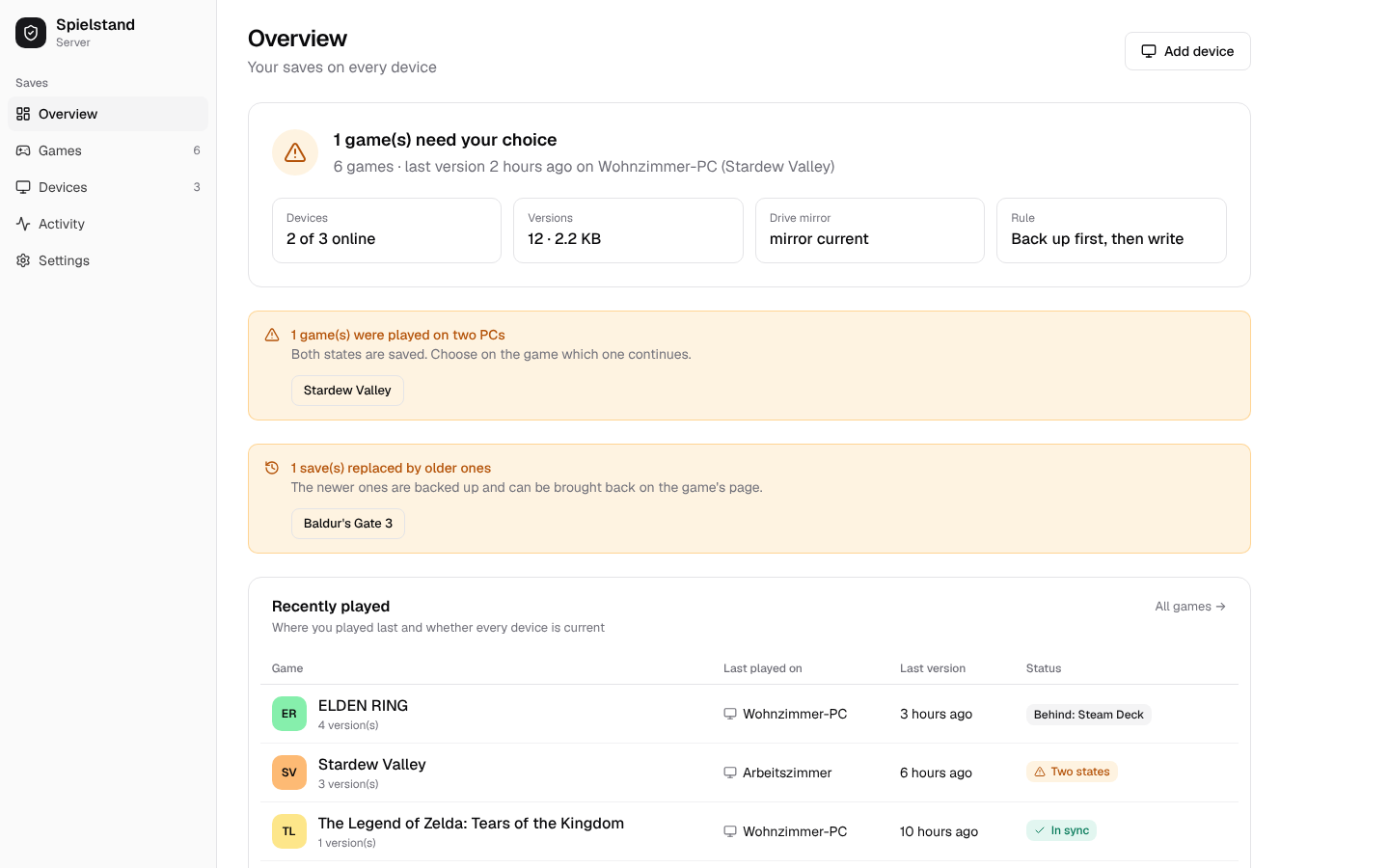Click the 'Versions 12 · 2.2 KB' card
The height and width of the screenshot is (868, 1389).
(628, 231)
